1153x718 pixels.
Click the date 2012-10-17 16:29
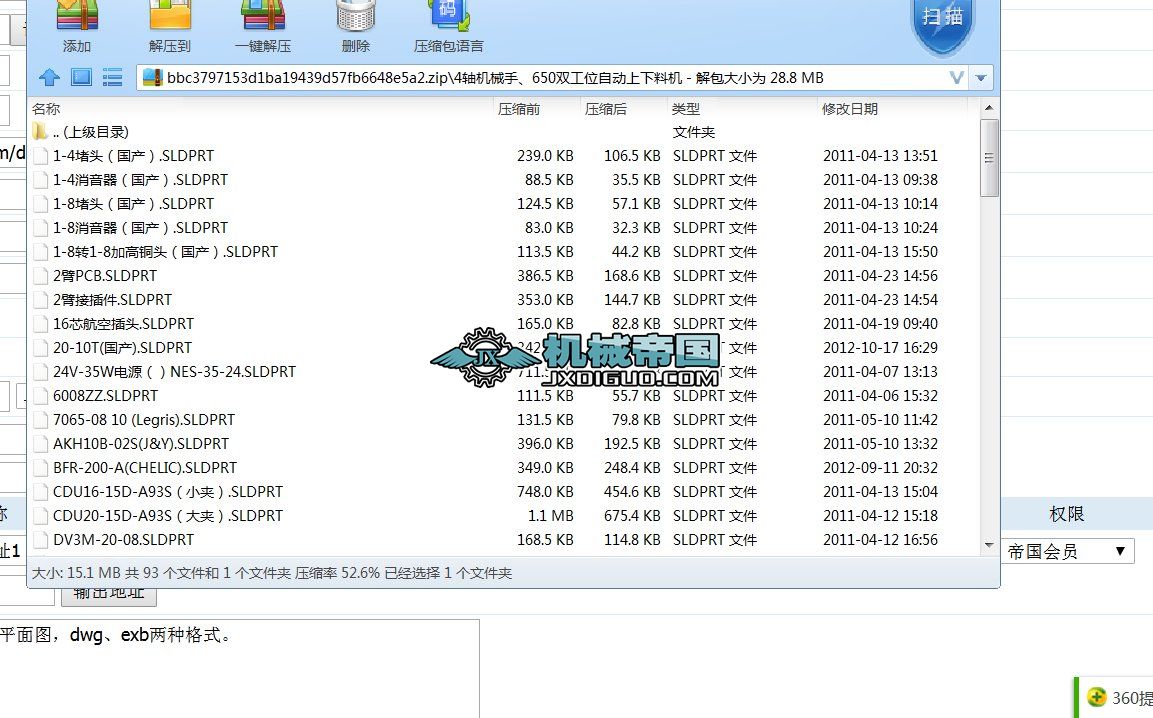point(880,348)
